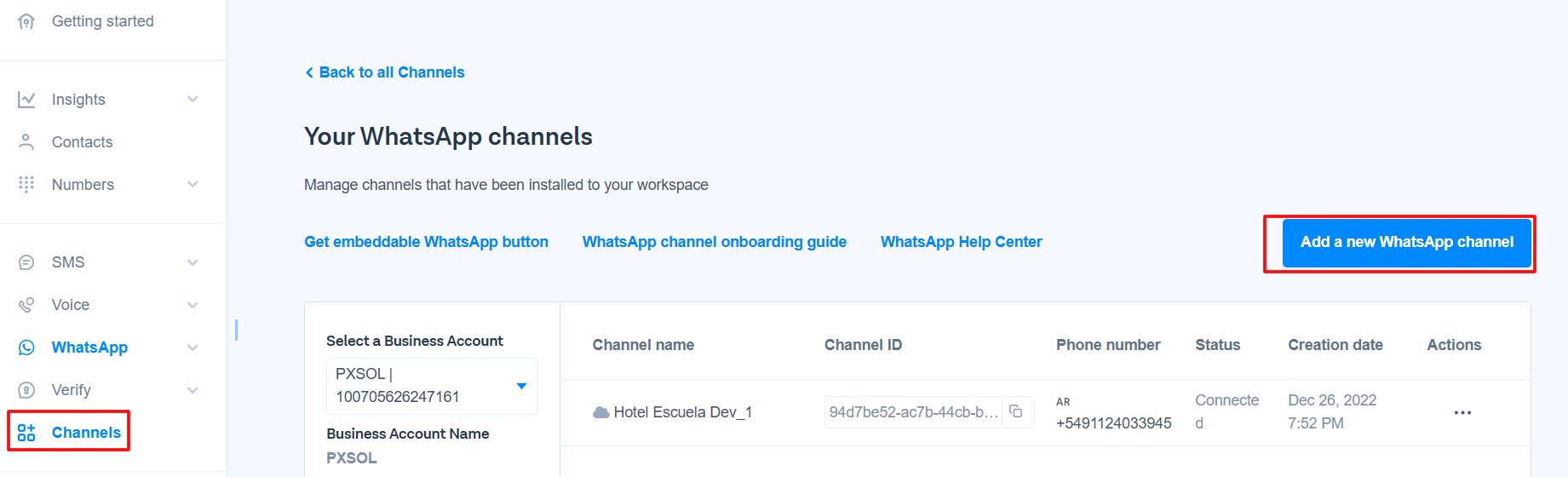The height and width of the screenshot is (477, 1568).
Task: Open the WhatsApp Help Center link
Action: [x=962, y=242]
